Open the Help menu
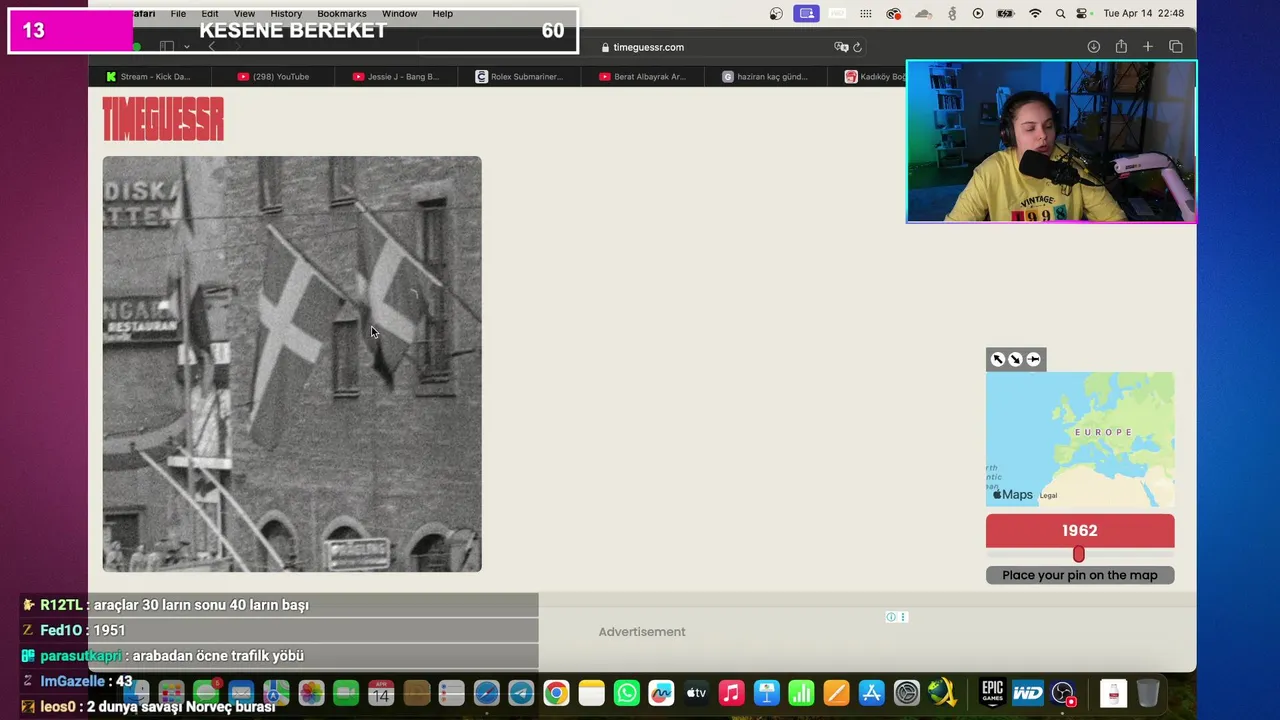The image size is (1280, 720). point(442,14)
